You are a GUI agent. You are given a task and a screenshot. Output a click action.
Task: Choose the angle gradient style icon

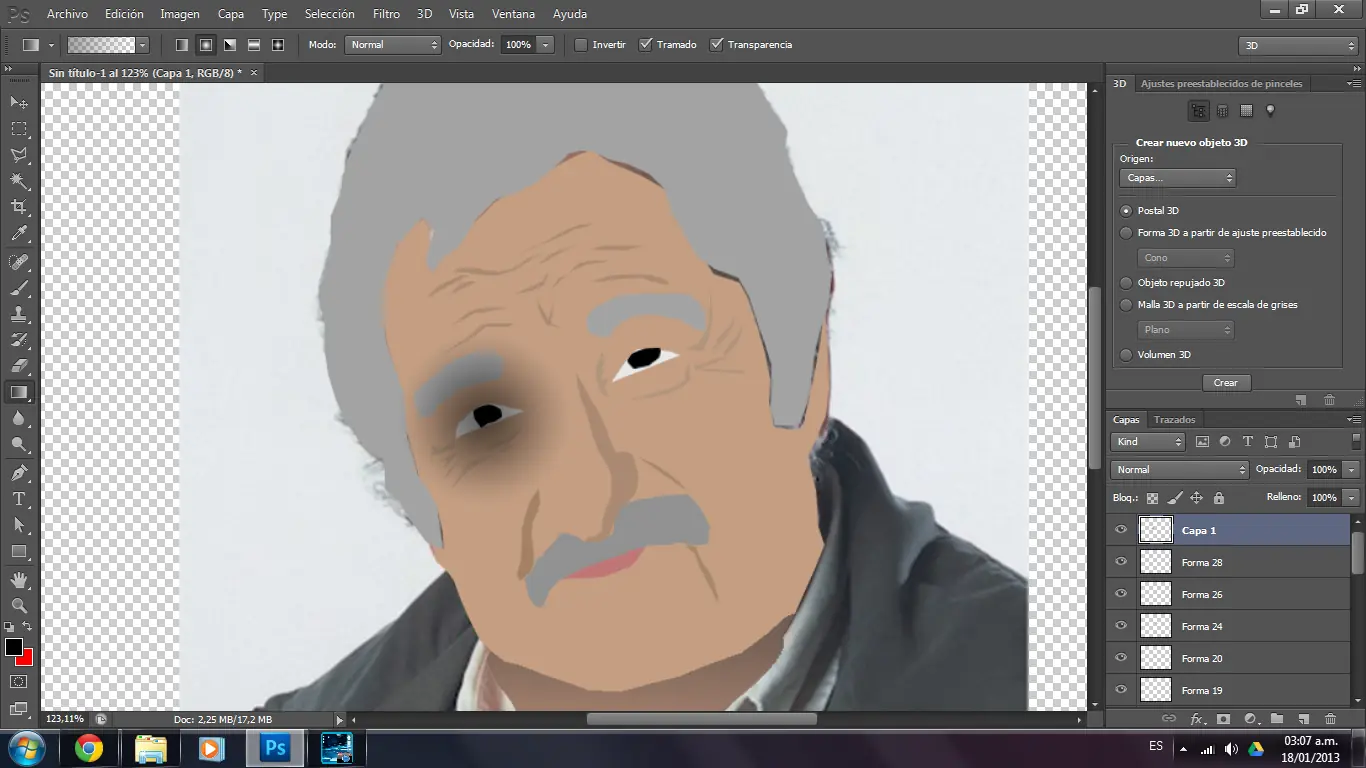pyautogui.click(x=229, y=45)
